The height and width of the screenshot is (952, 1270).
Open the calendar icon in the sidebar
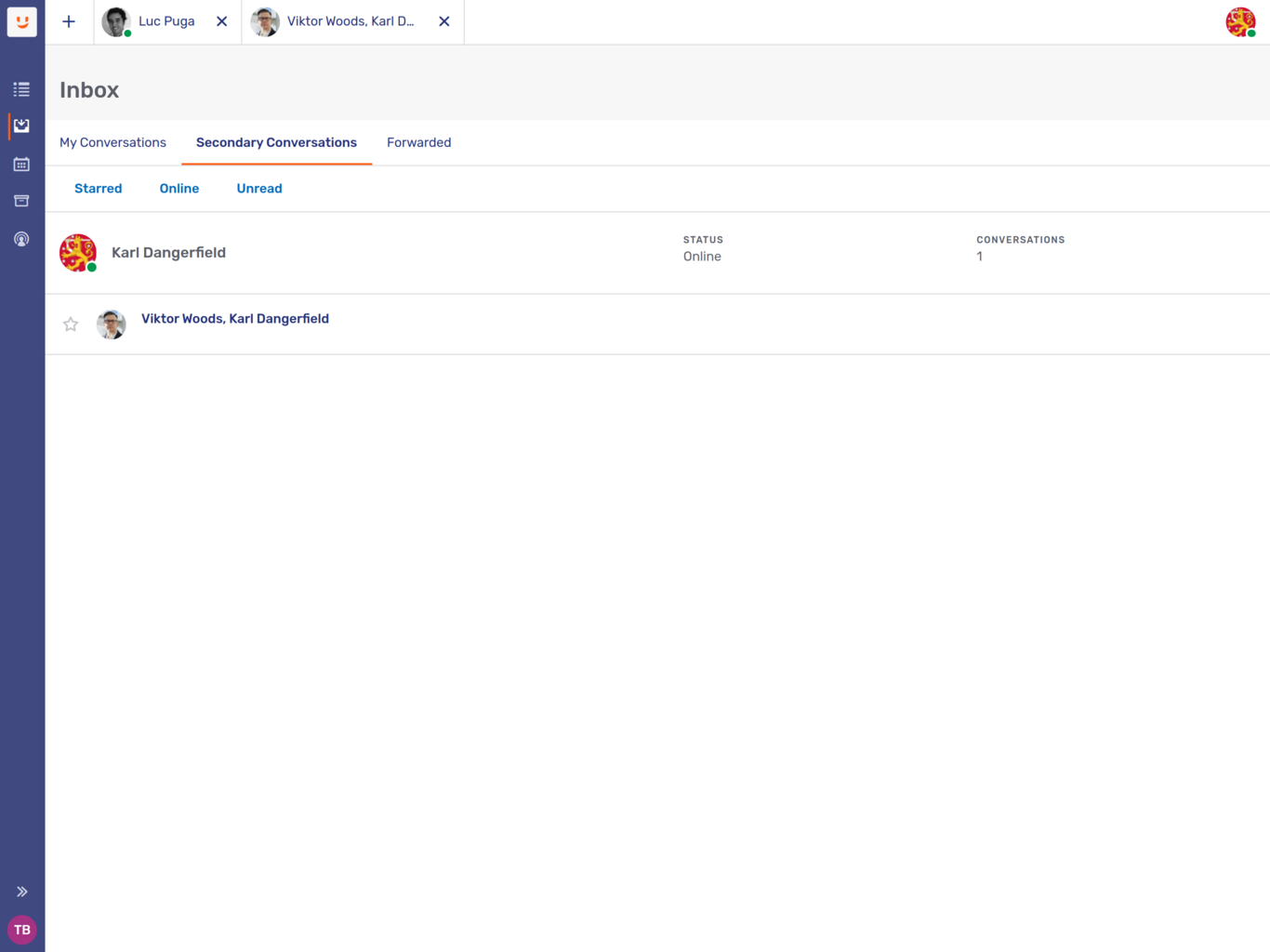pyautogui.click(x=21, y=164)
